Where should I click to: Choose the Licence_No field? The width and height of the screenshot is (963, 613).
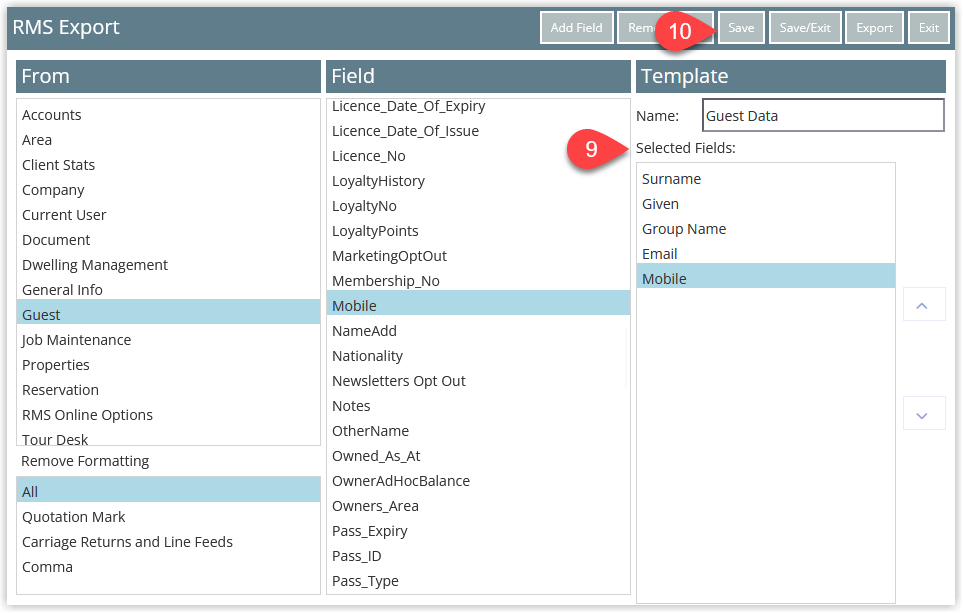coord(478,156)
